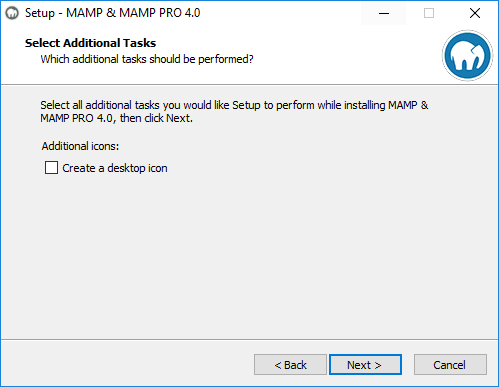499x387 pixels.
Task: Click the 'Create a desktop icon' label text
Action: 115,168
